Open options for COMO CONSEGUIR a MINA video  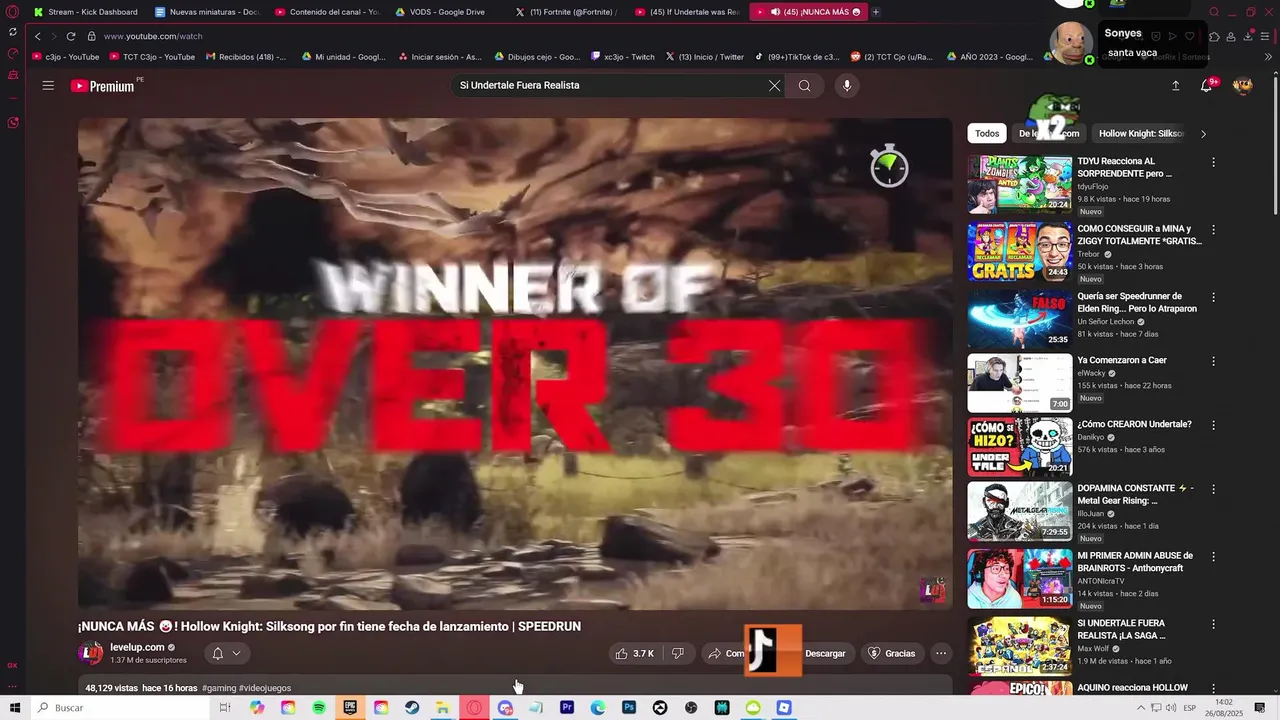[x=1214, y=229]
